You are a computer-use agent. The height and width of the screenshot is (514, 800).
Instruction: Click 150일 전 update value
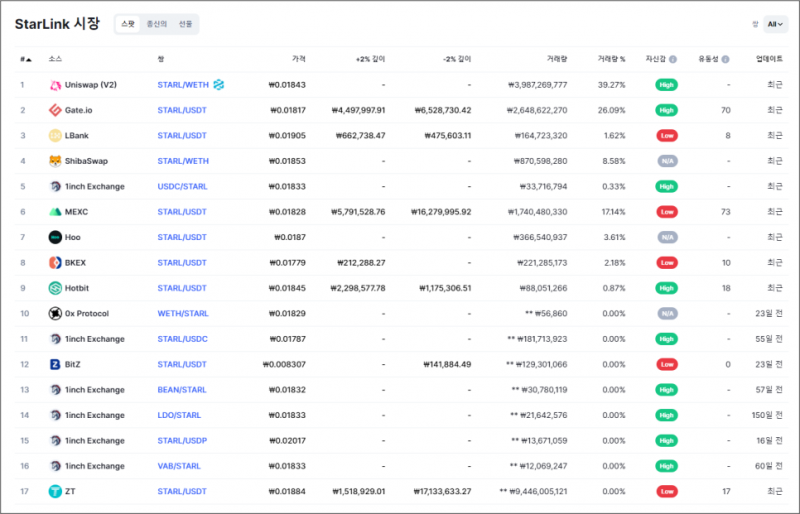click(767, 415)
